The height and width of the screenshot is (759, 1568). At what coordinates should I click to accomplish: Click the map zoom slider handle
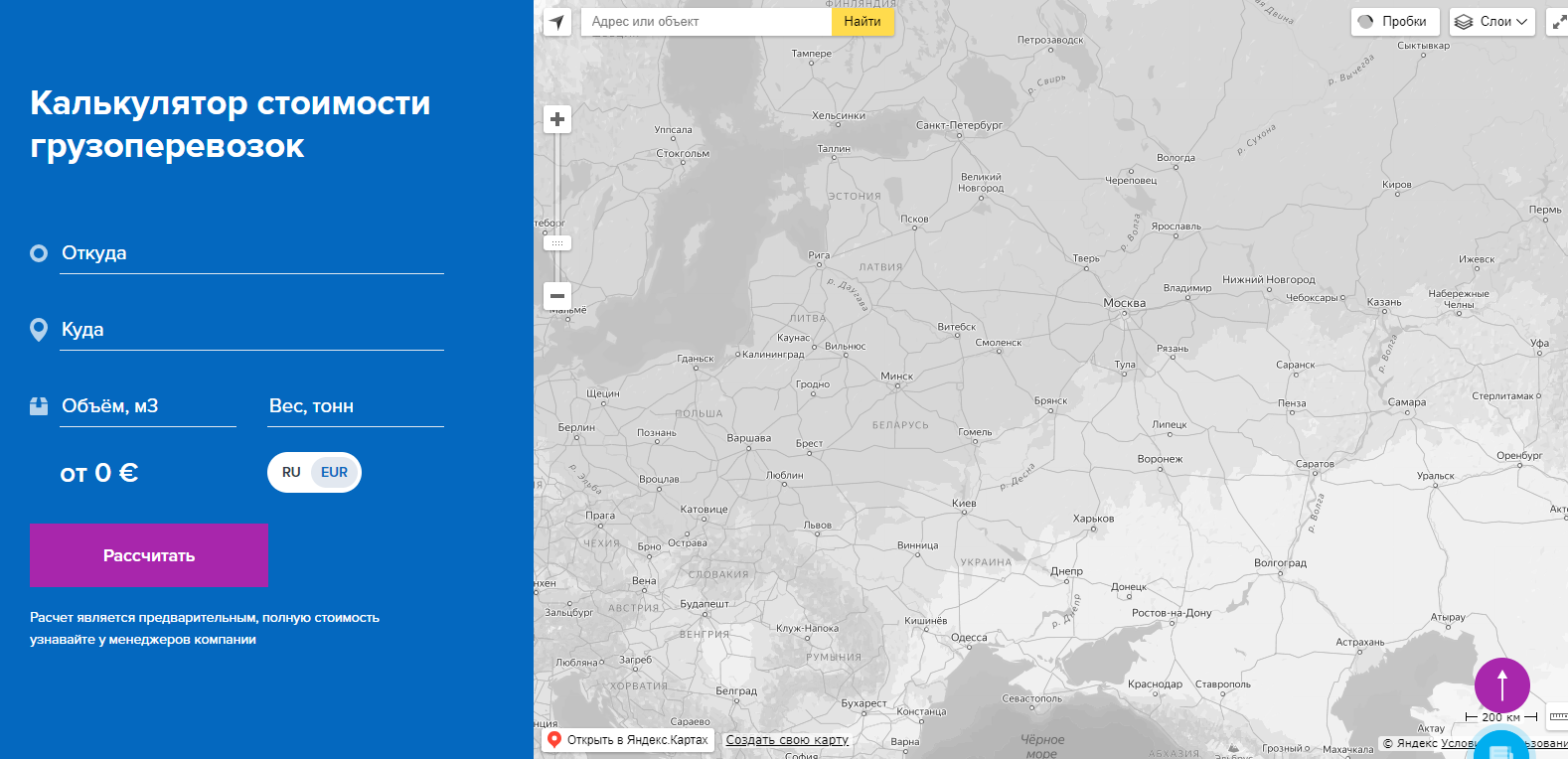pyautogui.click(x=557, y=243)
